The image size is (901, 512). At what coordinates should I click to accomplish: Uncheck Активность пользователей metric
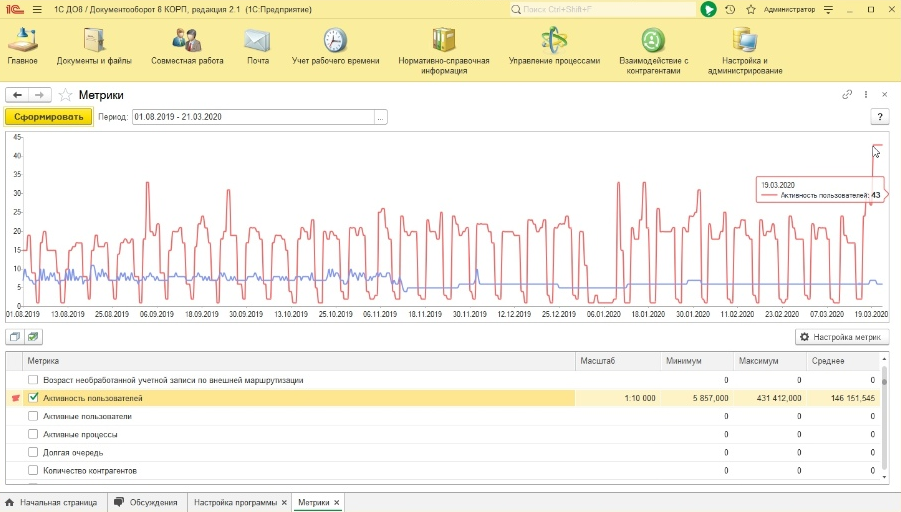(33, 398)
